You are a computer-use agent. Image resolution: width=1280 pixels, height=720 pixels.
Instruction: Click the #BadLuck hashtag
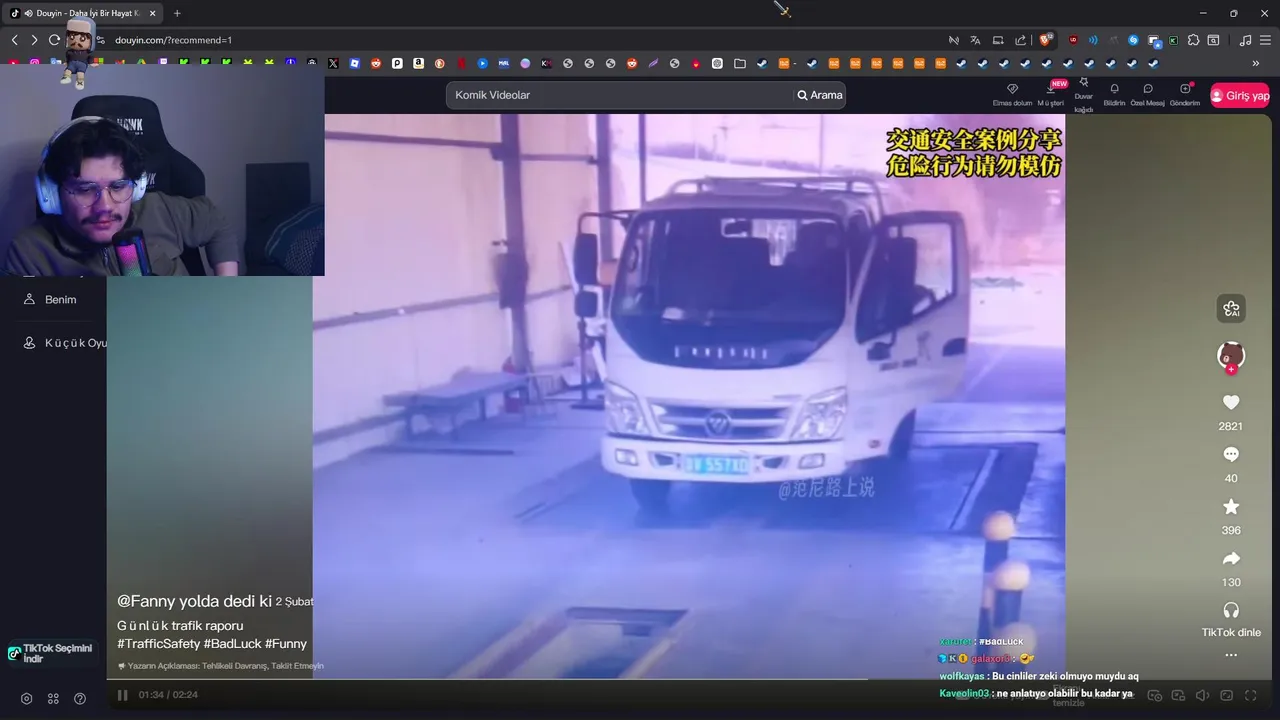point(233,644)
